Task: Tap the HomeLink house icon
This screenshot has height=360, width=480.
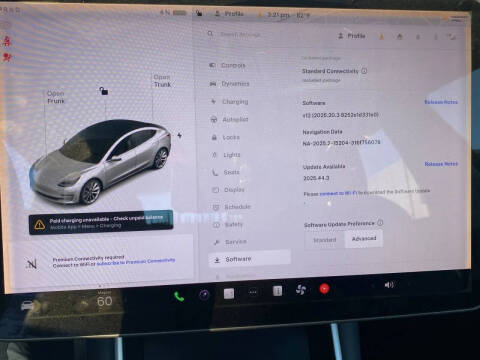Action: [400, 36]
